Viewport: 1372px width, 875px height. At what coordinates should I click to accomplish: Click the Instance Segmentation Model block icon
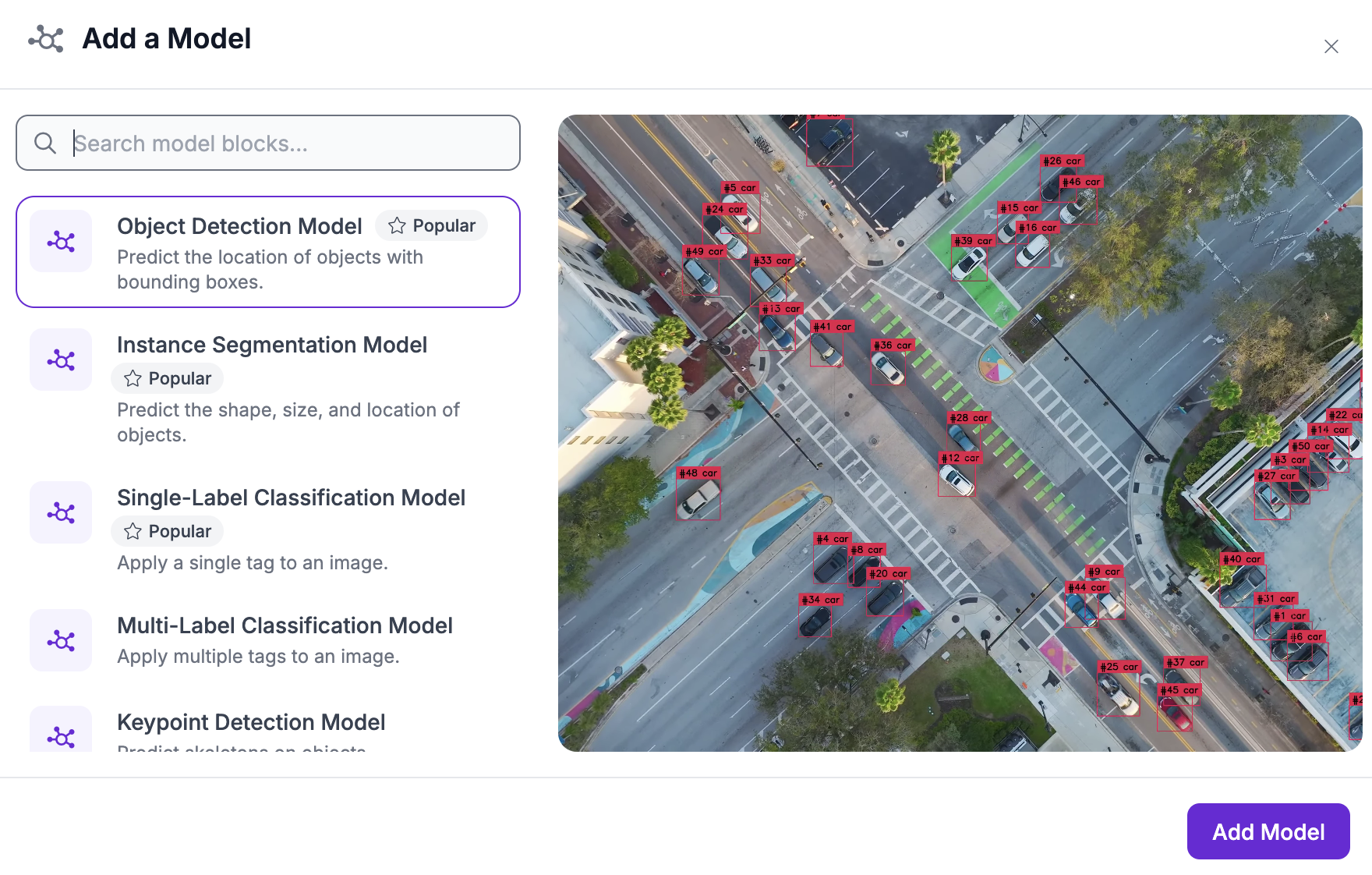pos(61,360)
